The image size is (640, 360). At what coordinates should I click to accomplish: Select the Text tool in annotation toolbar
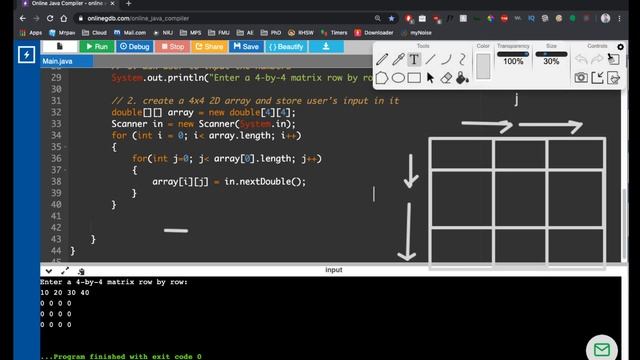[x=414, y=60]
